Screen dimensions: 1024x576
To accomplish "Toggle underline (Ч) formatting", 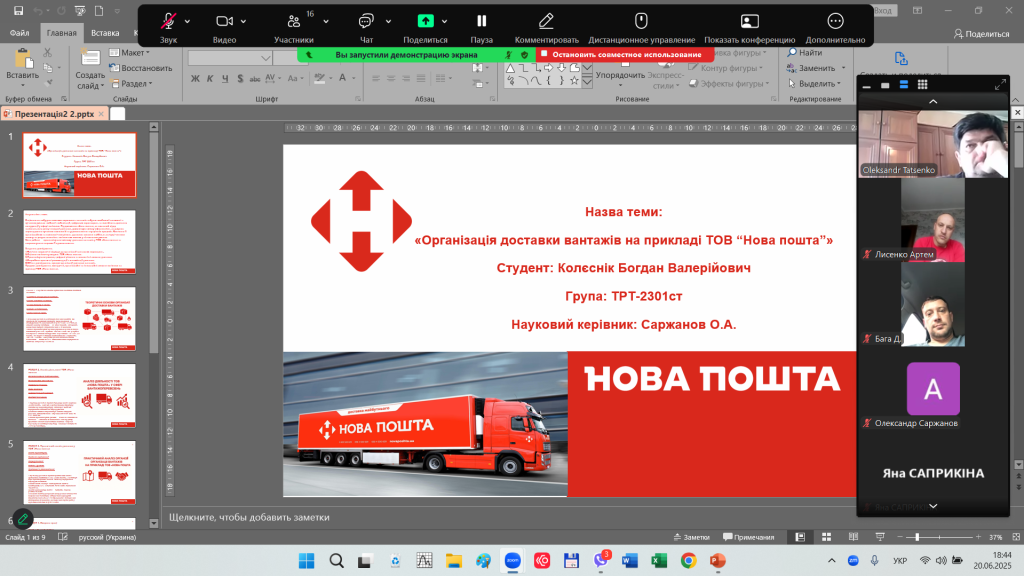I will 225,78.
